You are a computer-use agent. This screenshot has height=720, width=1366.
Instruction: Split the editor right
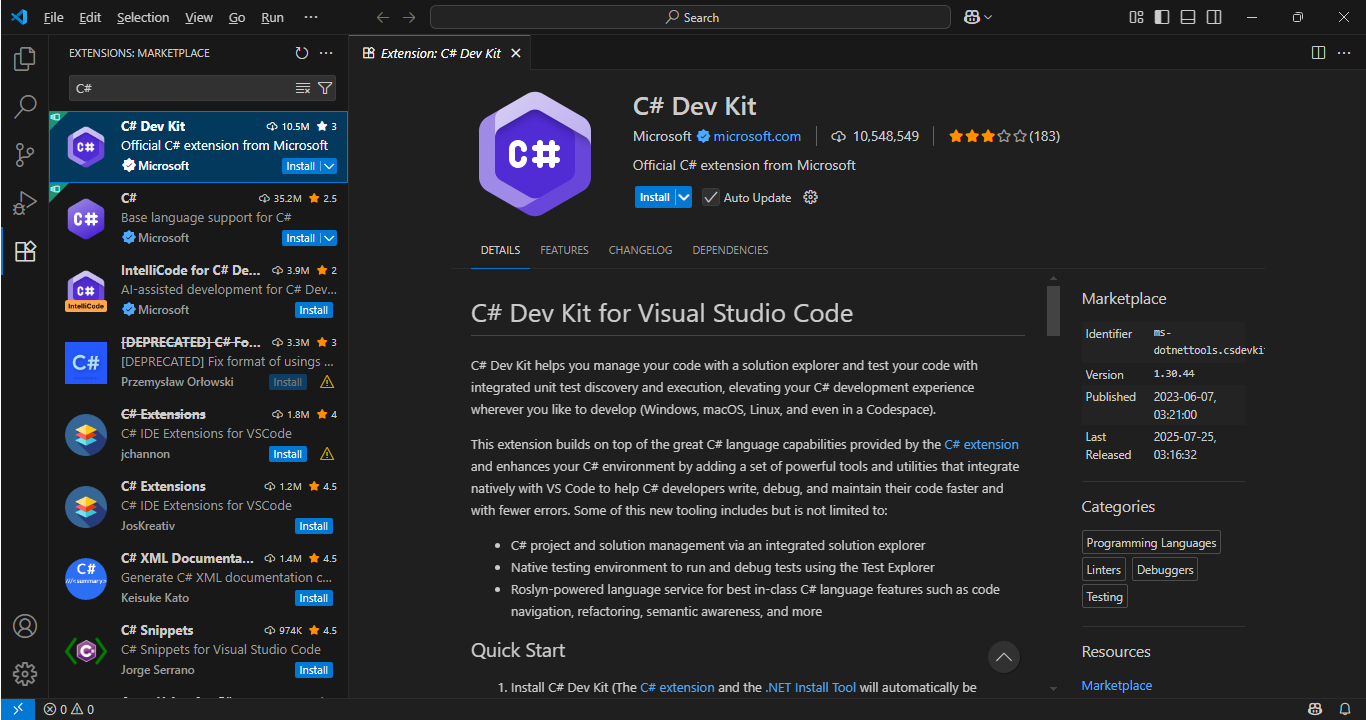click(x=1318, y=53)
